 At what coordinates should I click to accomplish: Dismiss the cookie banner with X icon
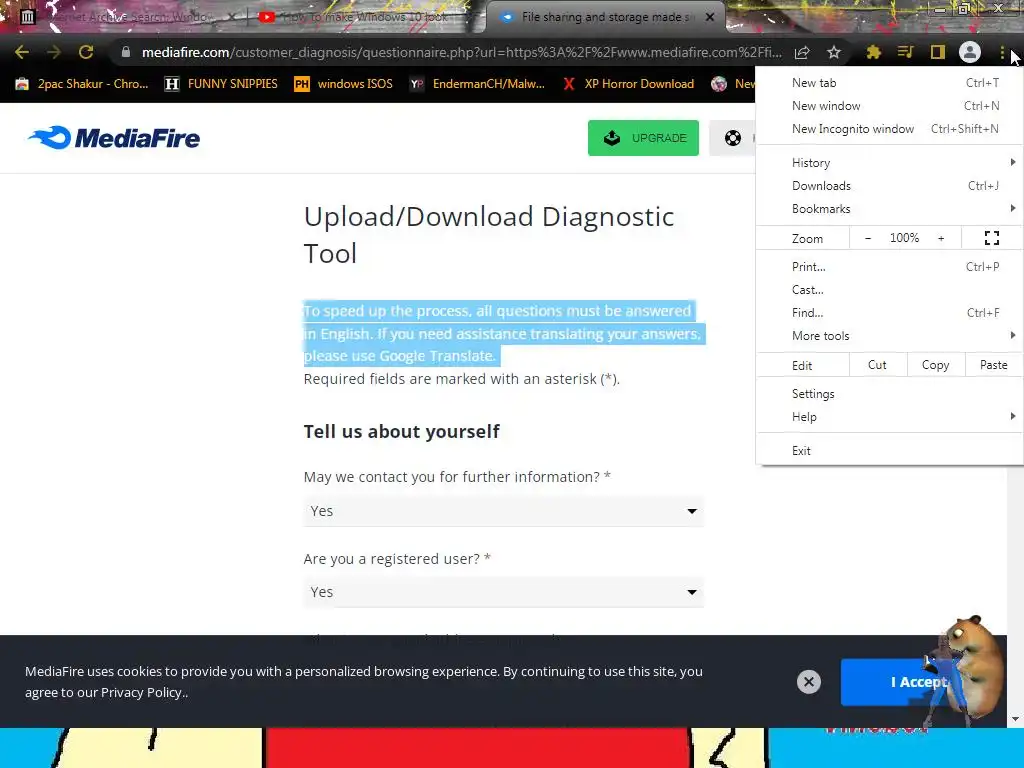click(808, 682)
